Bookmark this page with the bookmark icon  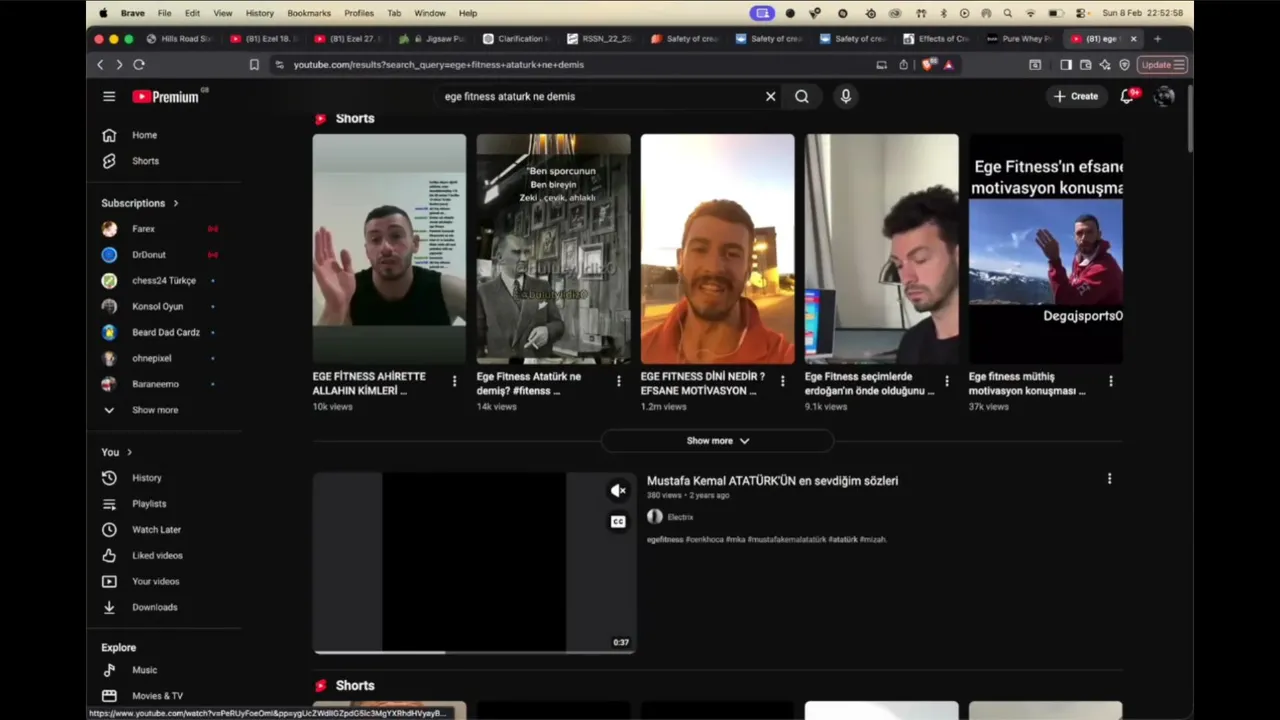(254, 65)
